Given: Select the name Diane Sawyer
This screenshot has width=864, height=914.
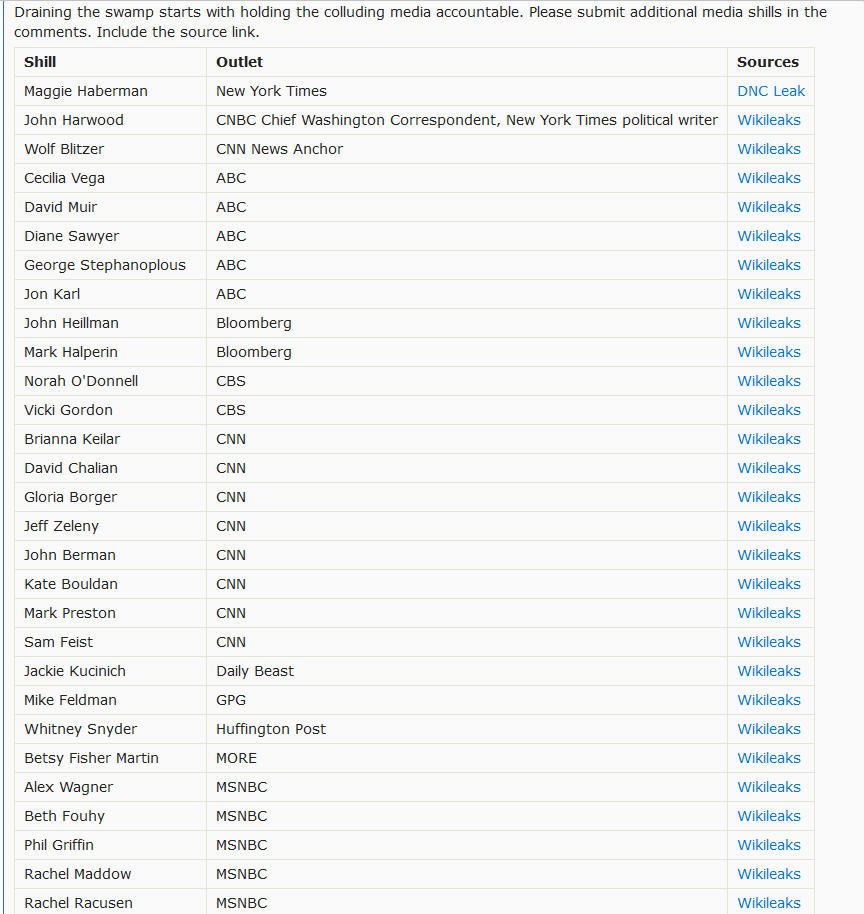Looking at the screenshot, I should tap(71, 236).
